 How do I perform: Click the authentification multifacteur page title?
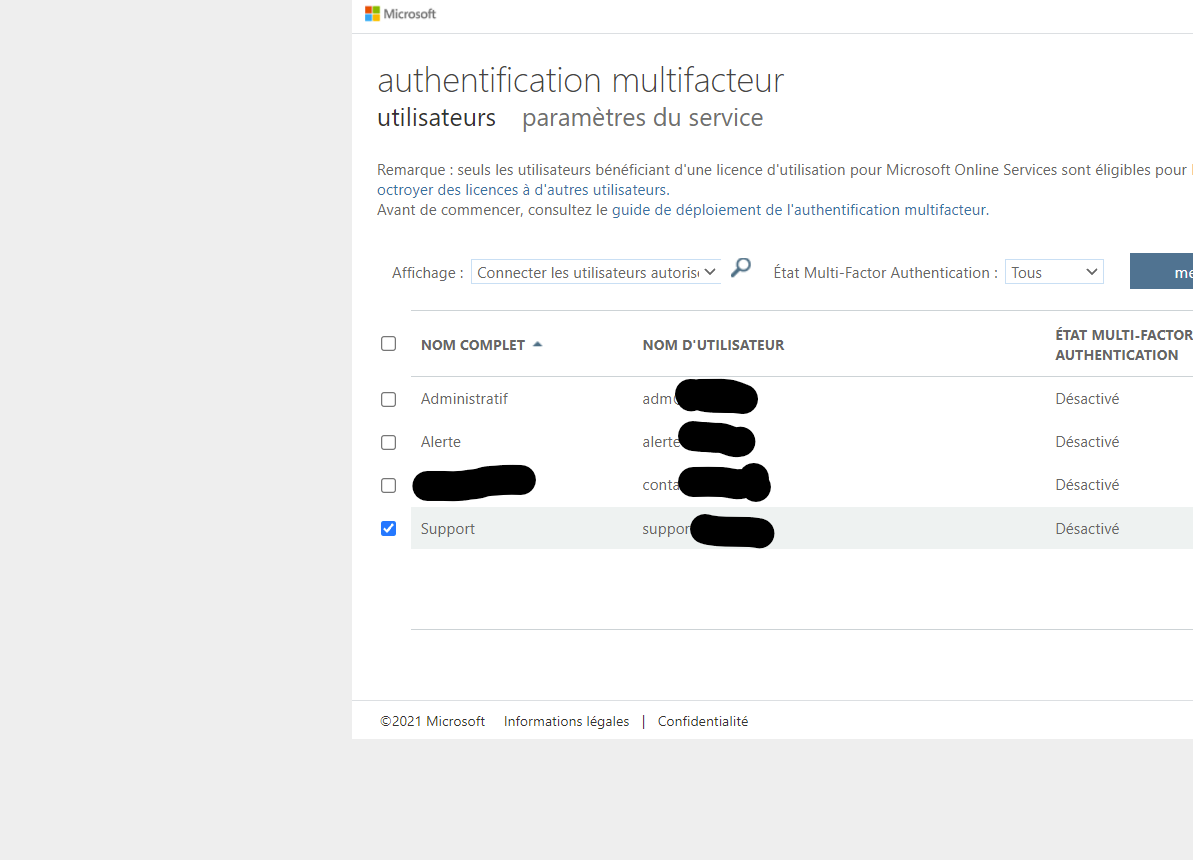(581, 81)
